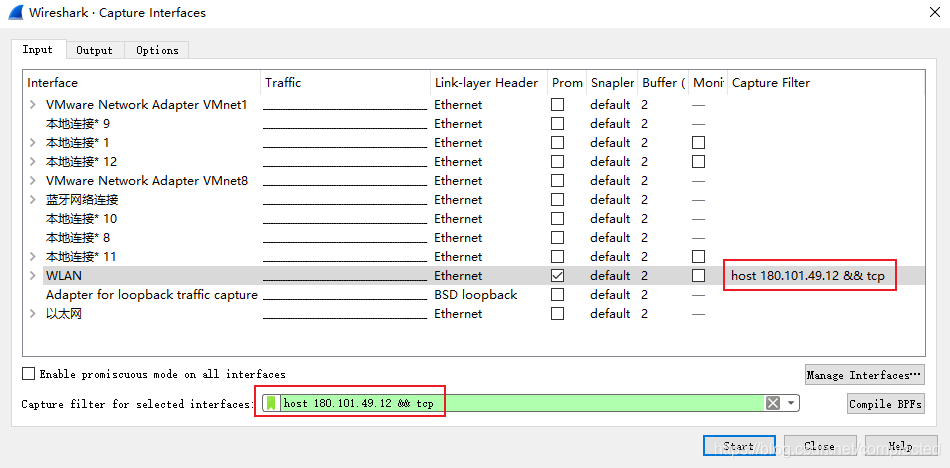This screenshot has width=950, height=468.
Task: Select the WLAN interface name
Action: point(64,276)
